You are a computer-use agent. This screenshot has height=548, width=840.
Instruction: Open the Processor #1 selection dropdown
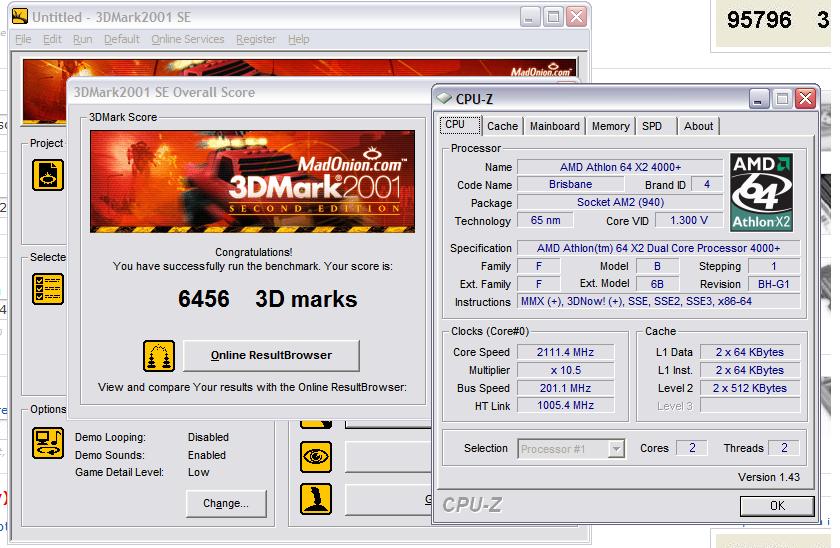pyautogui.click(x=571, y=449)
